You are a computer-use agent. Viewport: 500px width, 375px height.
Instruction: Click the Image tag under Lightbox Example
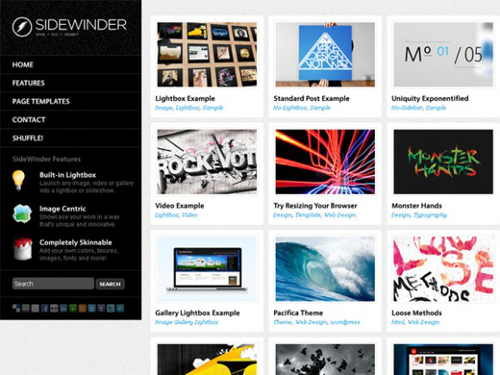(164, 108)
